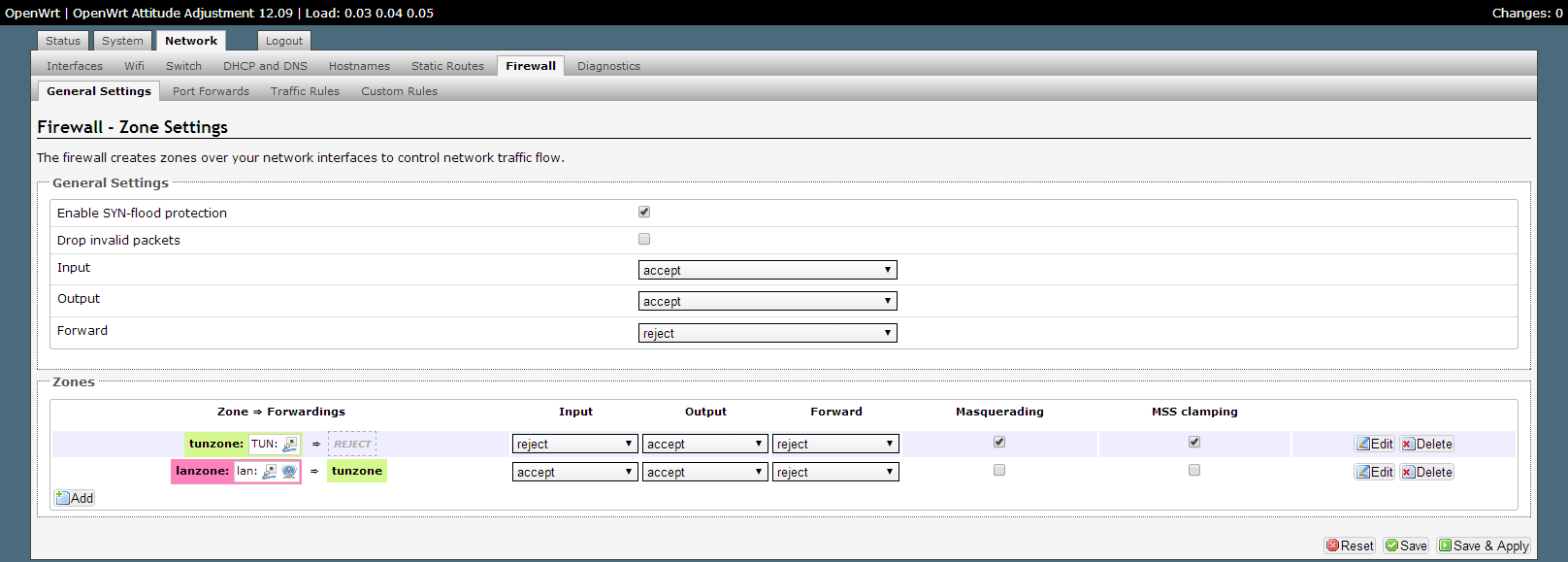Click the Edit pencil icon for tunzone
This screenshot has height=562, width=1568.
click(x=1363, y=444)
